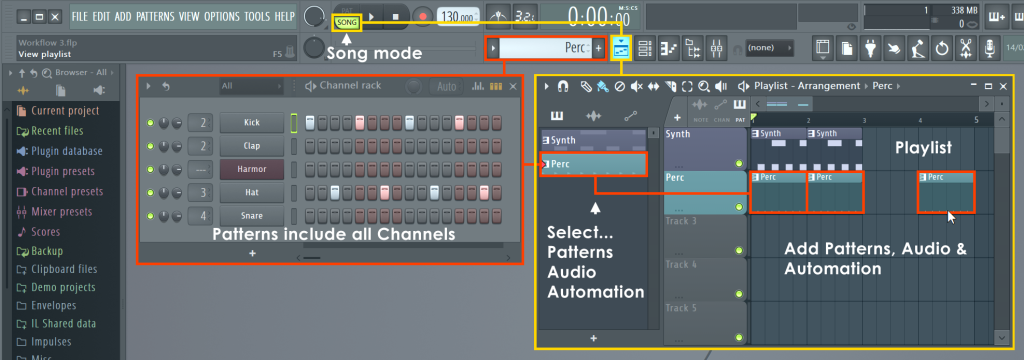Screen dimensions: 1024x360
Task: Open the PATTERNS menu
Action: [155, 16]
